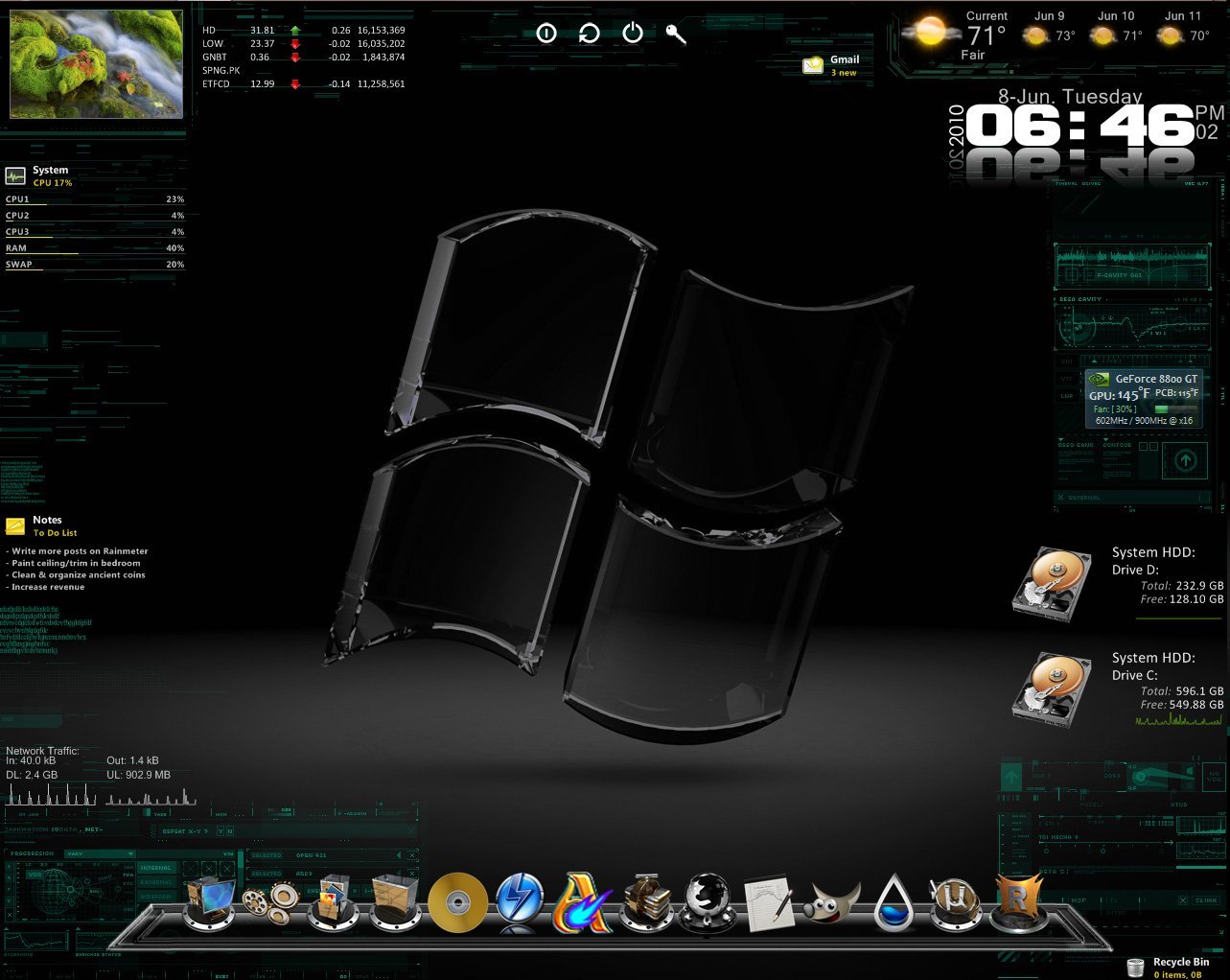This screenshot has height=980, width=1230.
Task: Click the '3 new' mail count
Action: pyautogui.click(x=844, y=73)
